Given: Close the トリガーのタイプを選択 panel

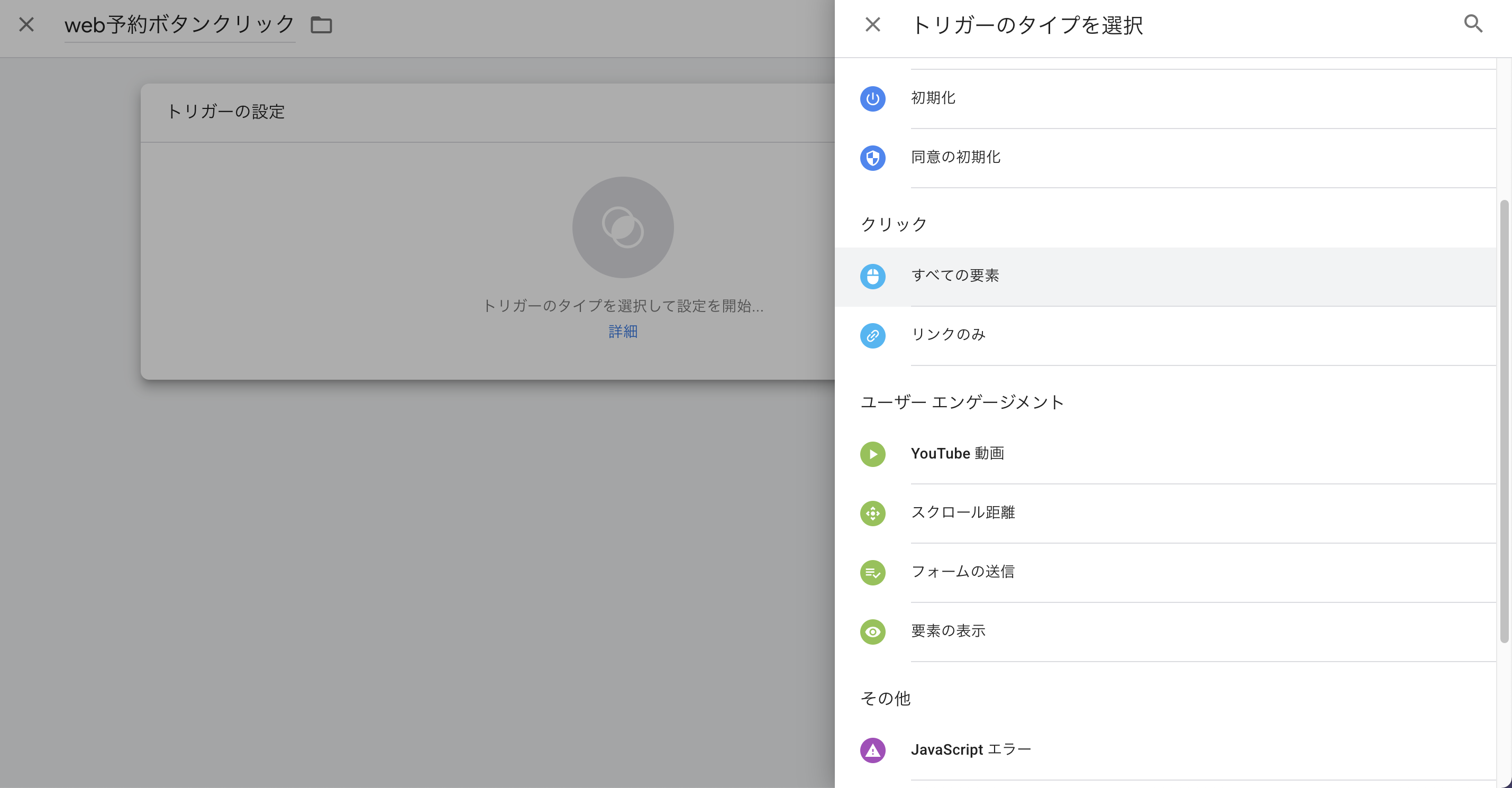Looking at the screenshot, I should (x=872, y=25).
